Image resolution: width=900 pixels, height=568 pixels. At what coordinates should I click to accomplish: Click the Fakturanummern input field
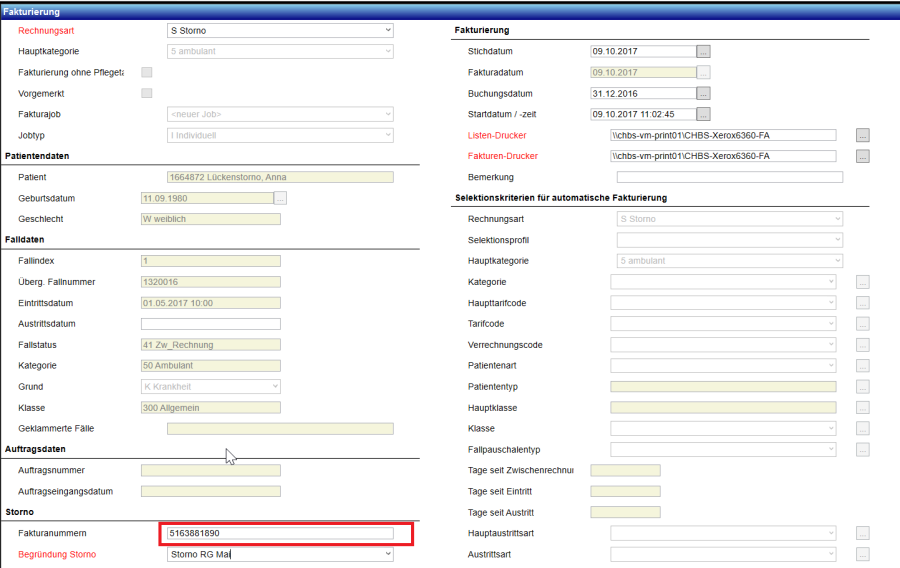coord(280,534)
